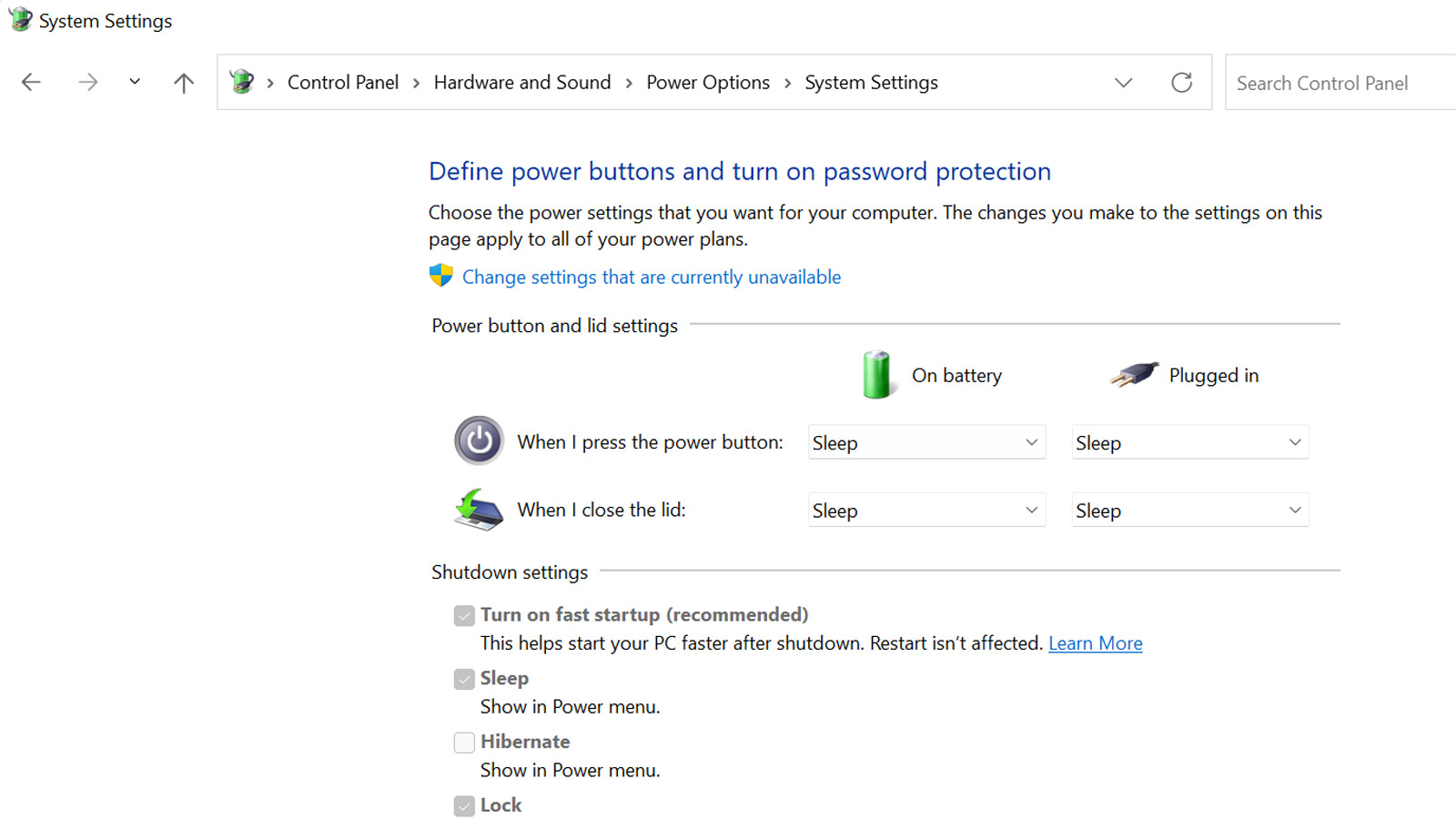Click the shield icon for unavailable settings
Image resolution: width=1456 pixels, height=819 pixels.
click(441, 276)
